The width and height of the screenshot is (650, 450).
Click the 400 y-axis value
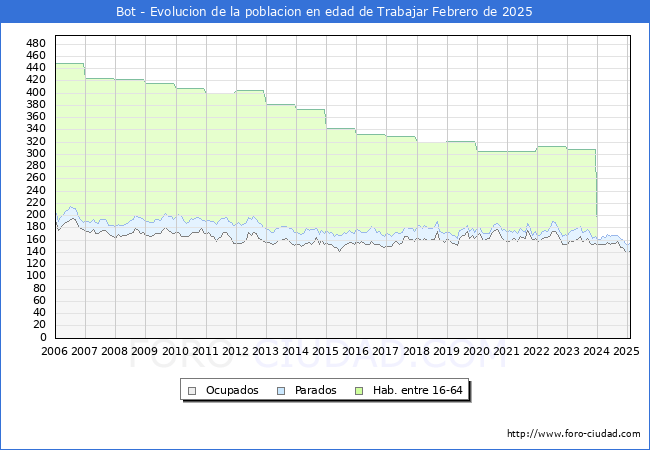tap(36, 92)
